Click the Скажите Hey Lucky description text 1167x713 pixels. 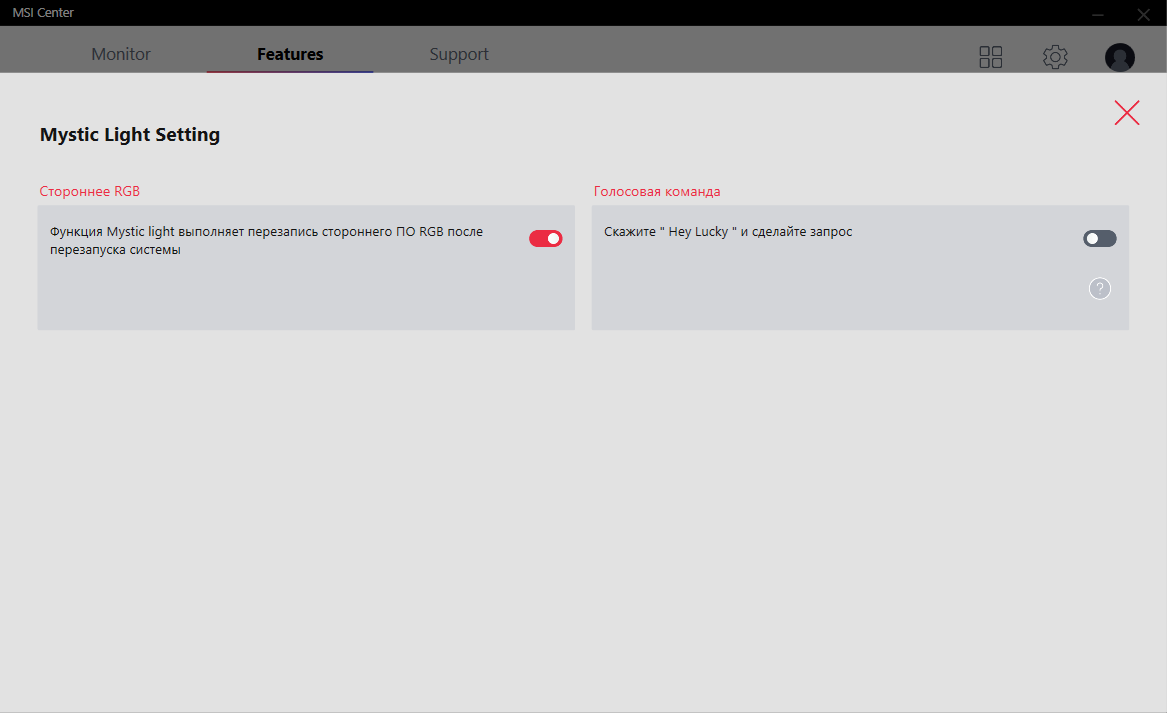728,231
